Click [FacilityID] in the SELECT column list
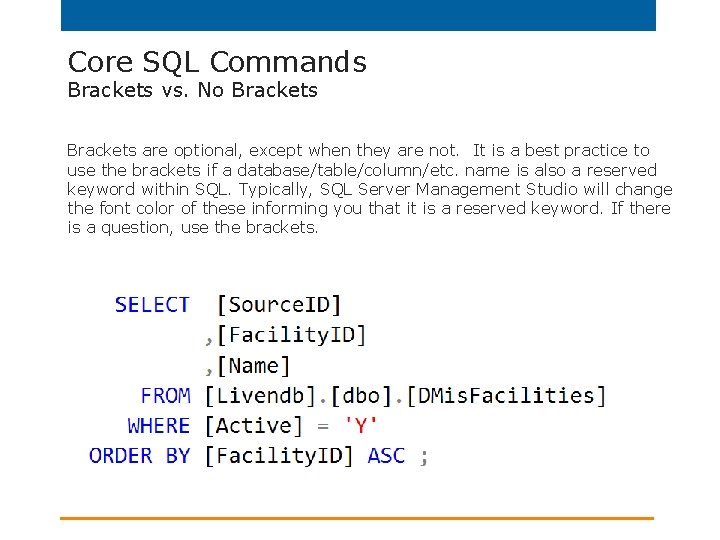Screen dimensions: 720x540 pyautogui.click(x=291, y=335)
